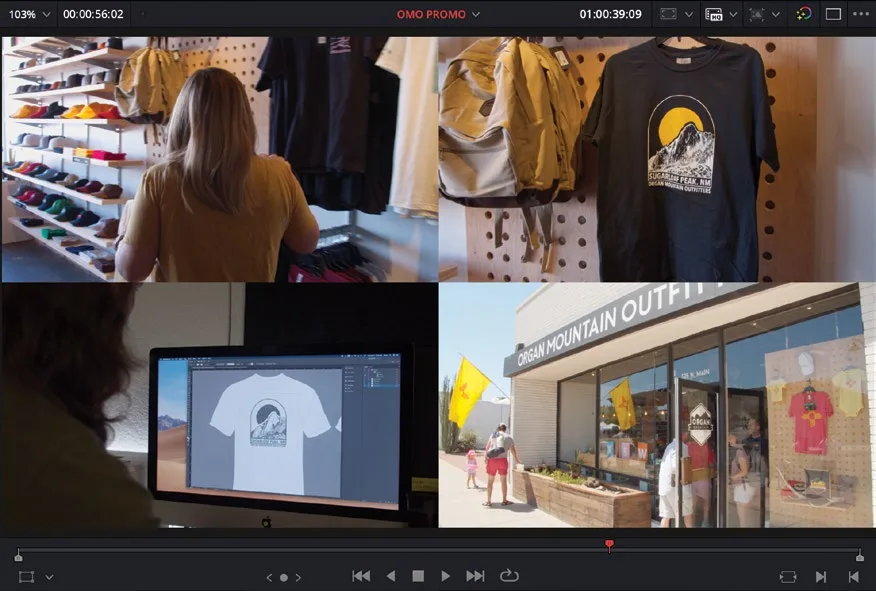Click the 00:00:56:02 duration timecode field
The width and height of the screenshot is (876, 591).
tap(93, 14)
